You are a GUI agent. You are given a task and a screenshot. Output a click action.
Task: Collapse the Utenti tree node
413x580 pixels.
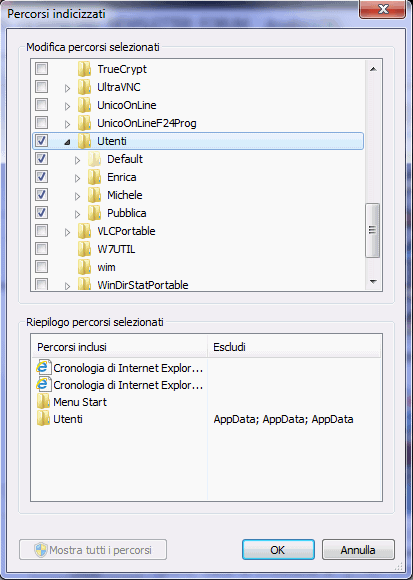[67, 142]
